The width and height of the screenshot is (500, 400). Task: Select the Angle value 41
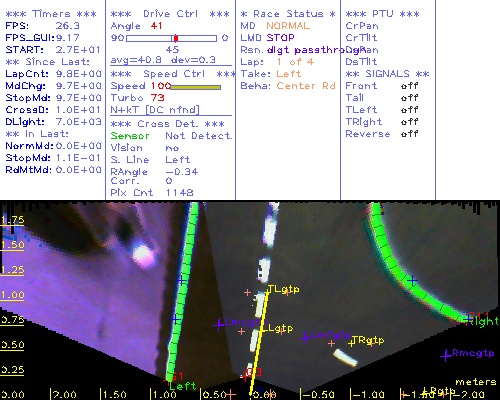click(x=156, y=26)
